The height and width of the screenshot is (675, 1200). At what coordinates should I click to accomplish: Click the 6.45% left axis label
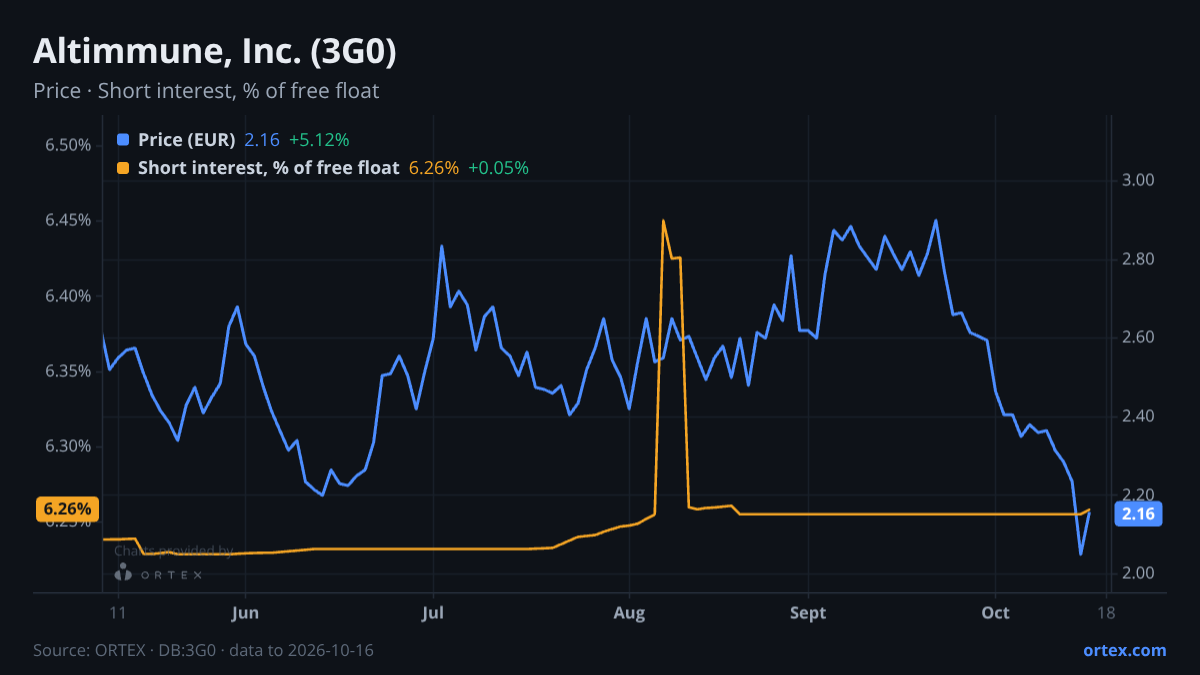[68, 221]
